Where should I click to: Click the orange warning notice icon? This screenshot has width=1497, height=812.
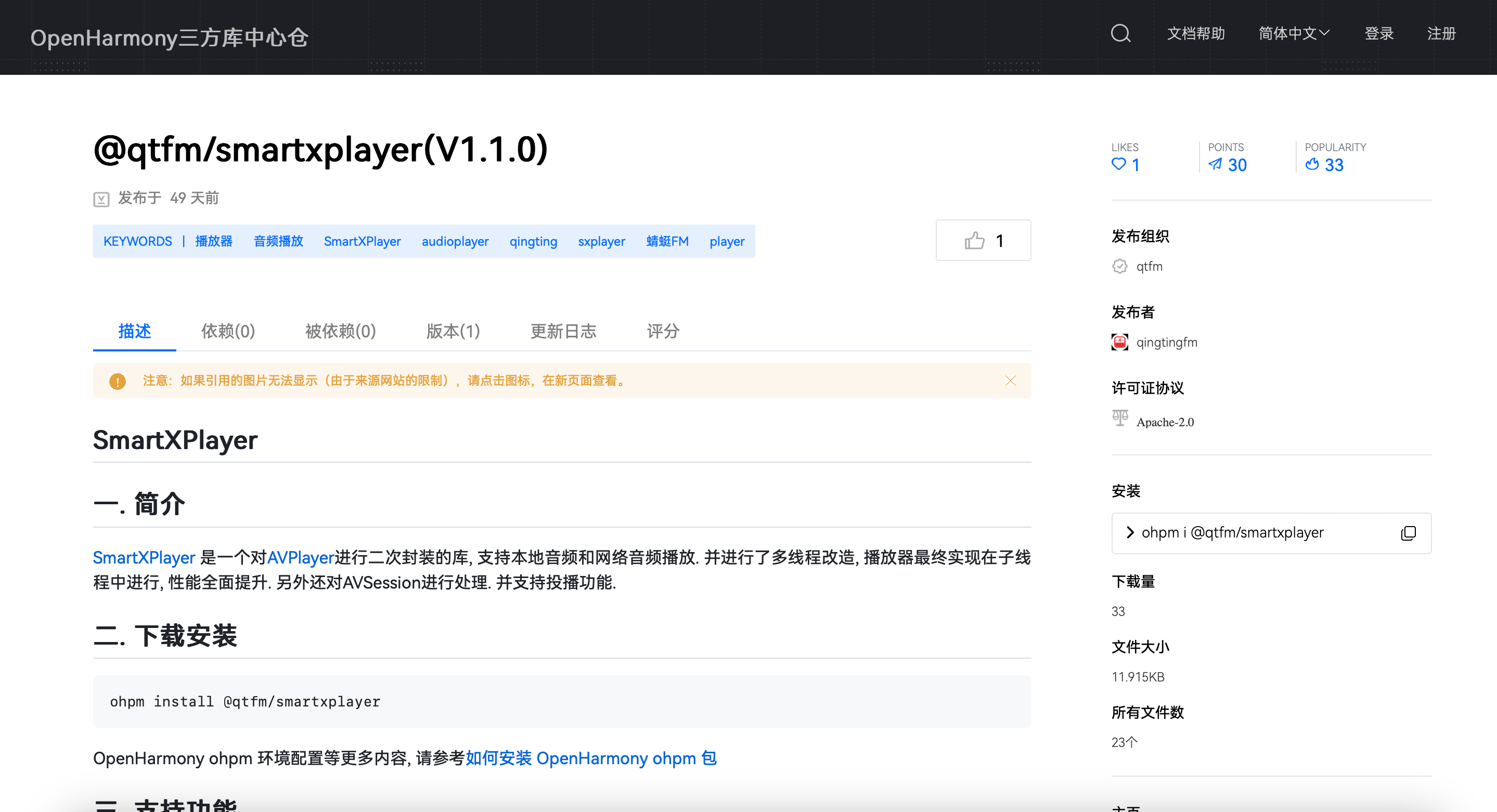click(118, 381)
